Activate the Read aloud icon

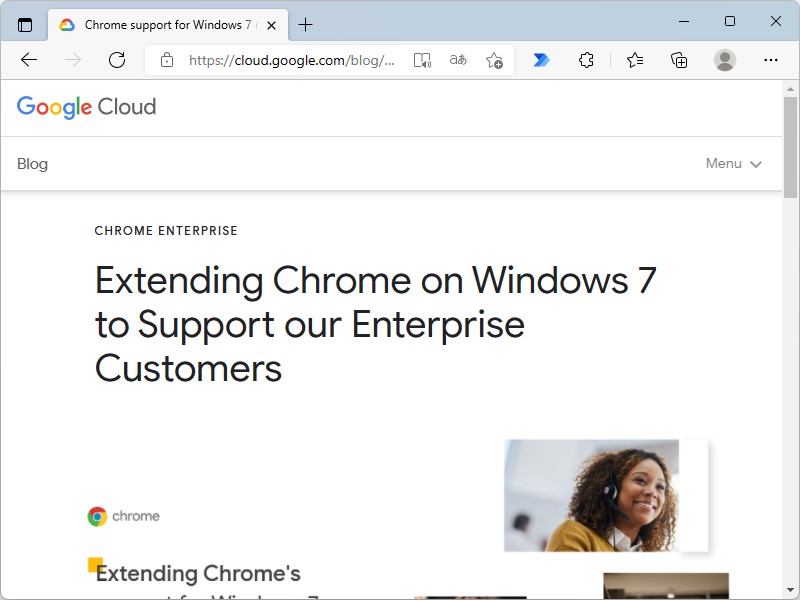pos(422,60)
